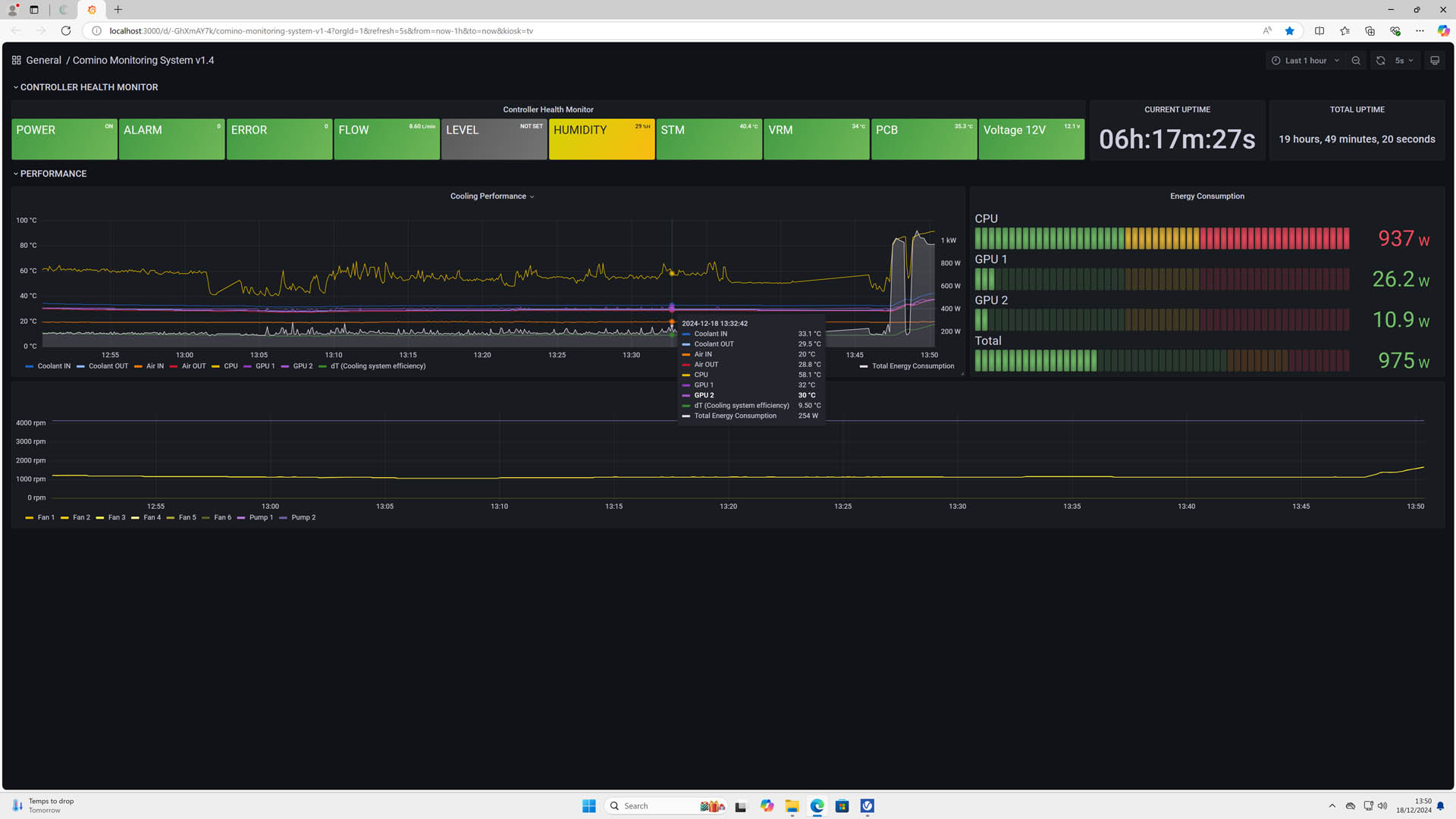Click the dashboards grid icon beside General
Viewport: 1456px width, 819px height.
16,60
